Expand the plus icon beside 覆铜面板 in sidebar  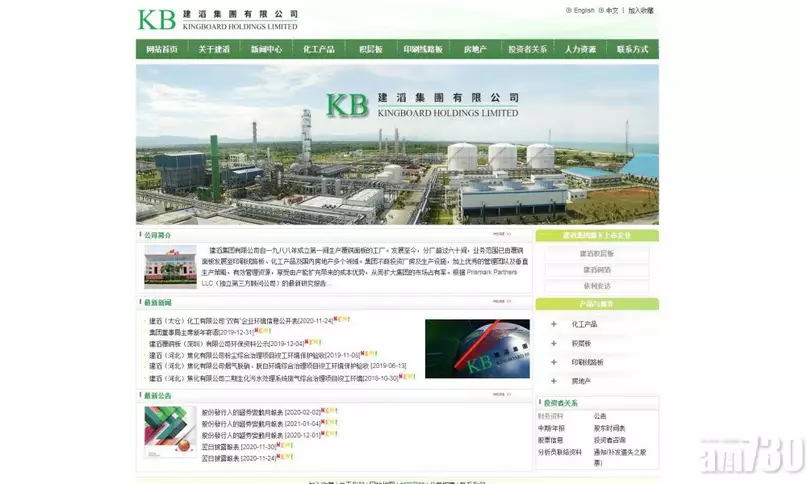(554, 343)
